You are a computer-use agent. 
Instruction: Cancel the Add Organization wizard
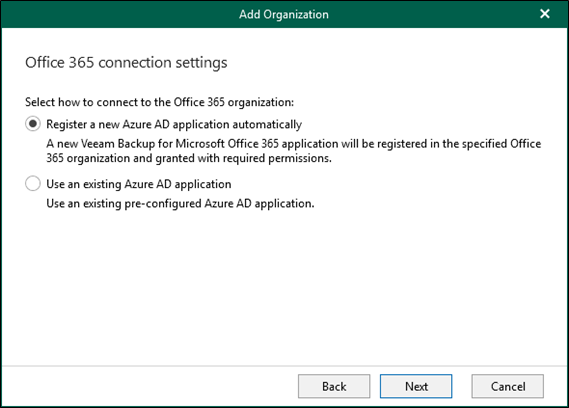[508, 386]
